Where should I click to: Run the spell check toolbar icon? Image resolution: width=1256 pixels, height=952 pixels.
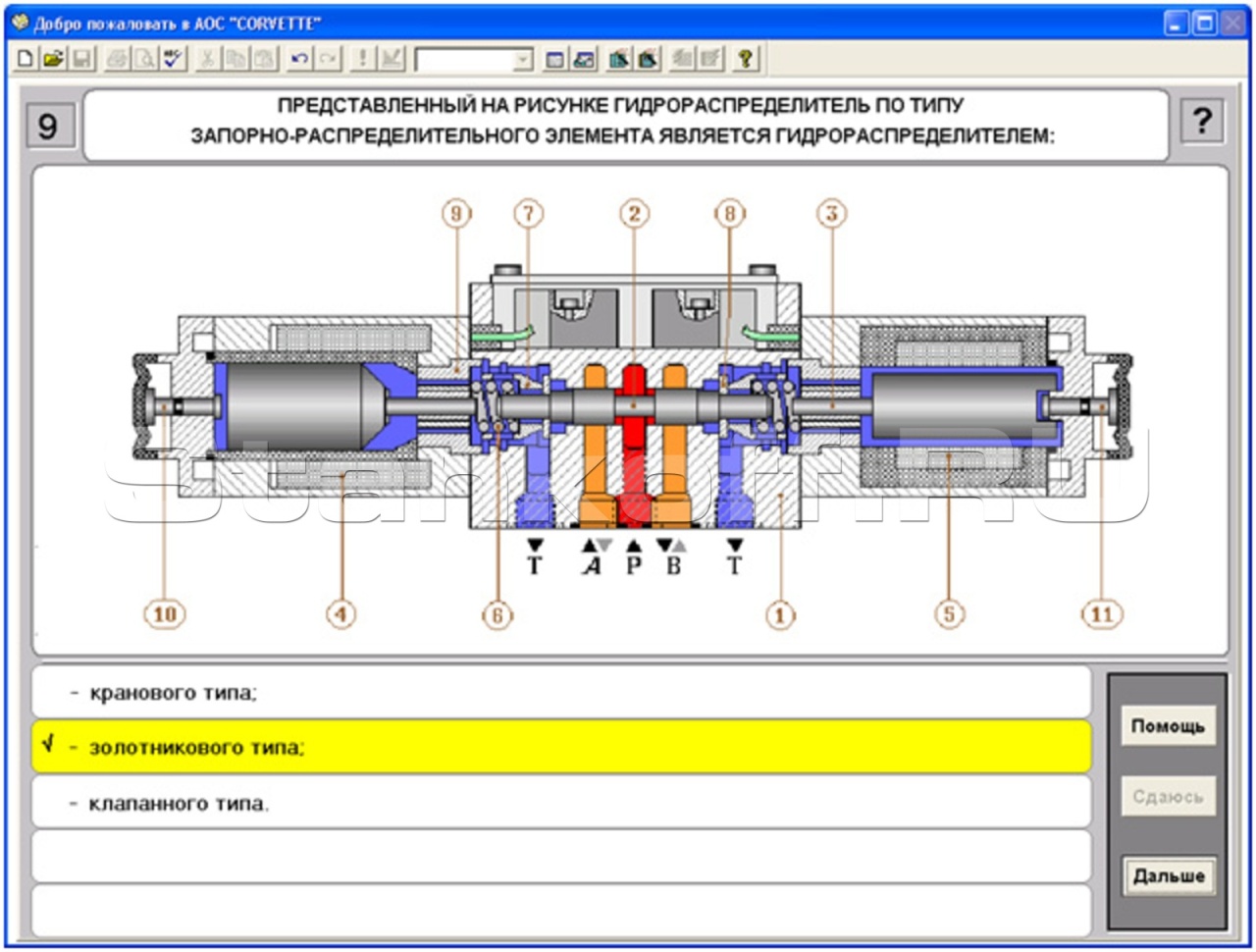[x=174, y=60]
